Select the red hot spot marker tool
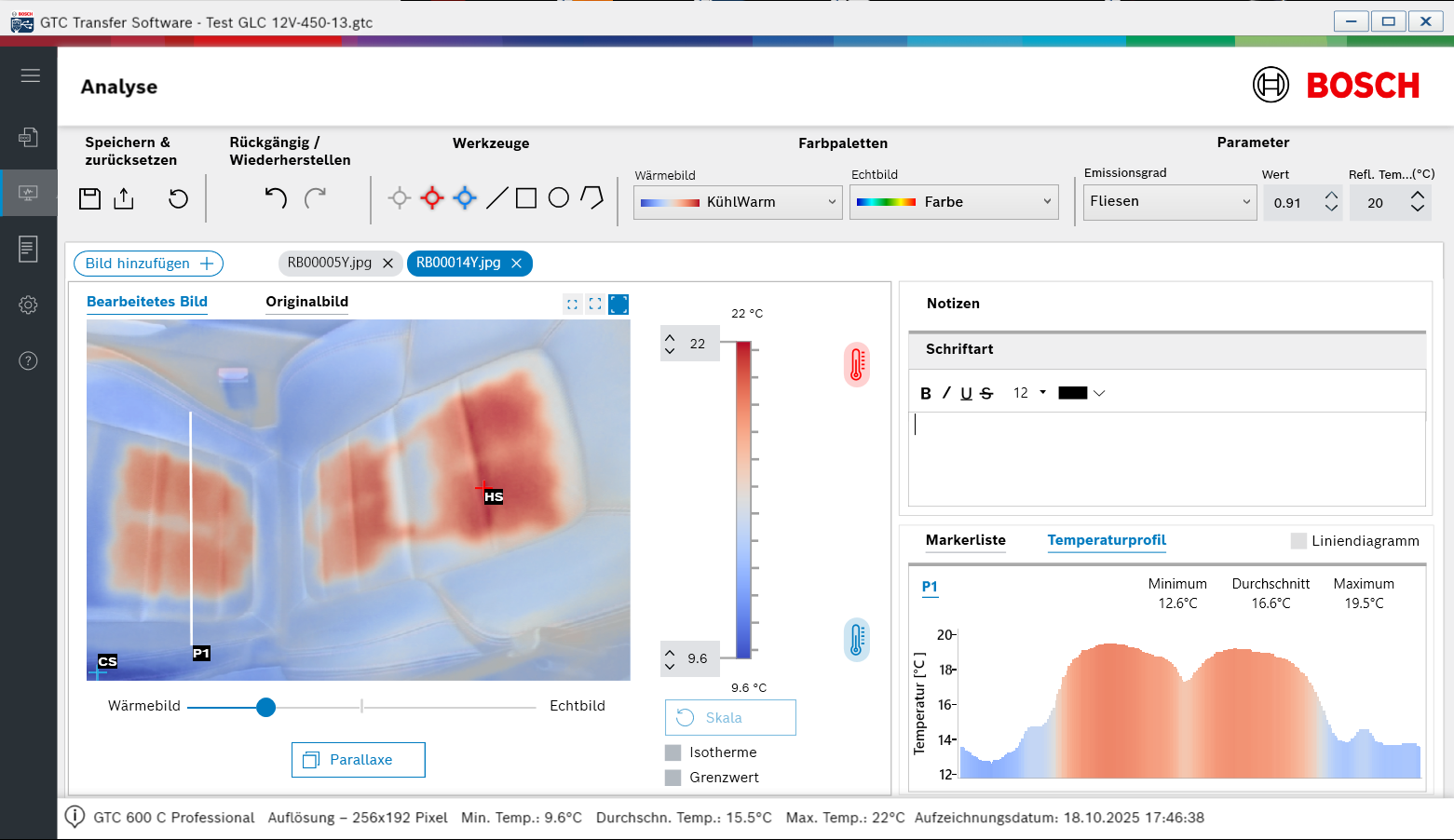 point(432,197)
